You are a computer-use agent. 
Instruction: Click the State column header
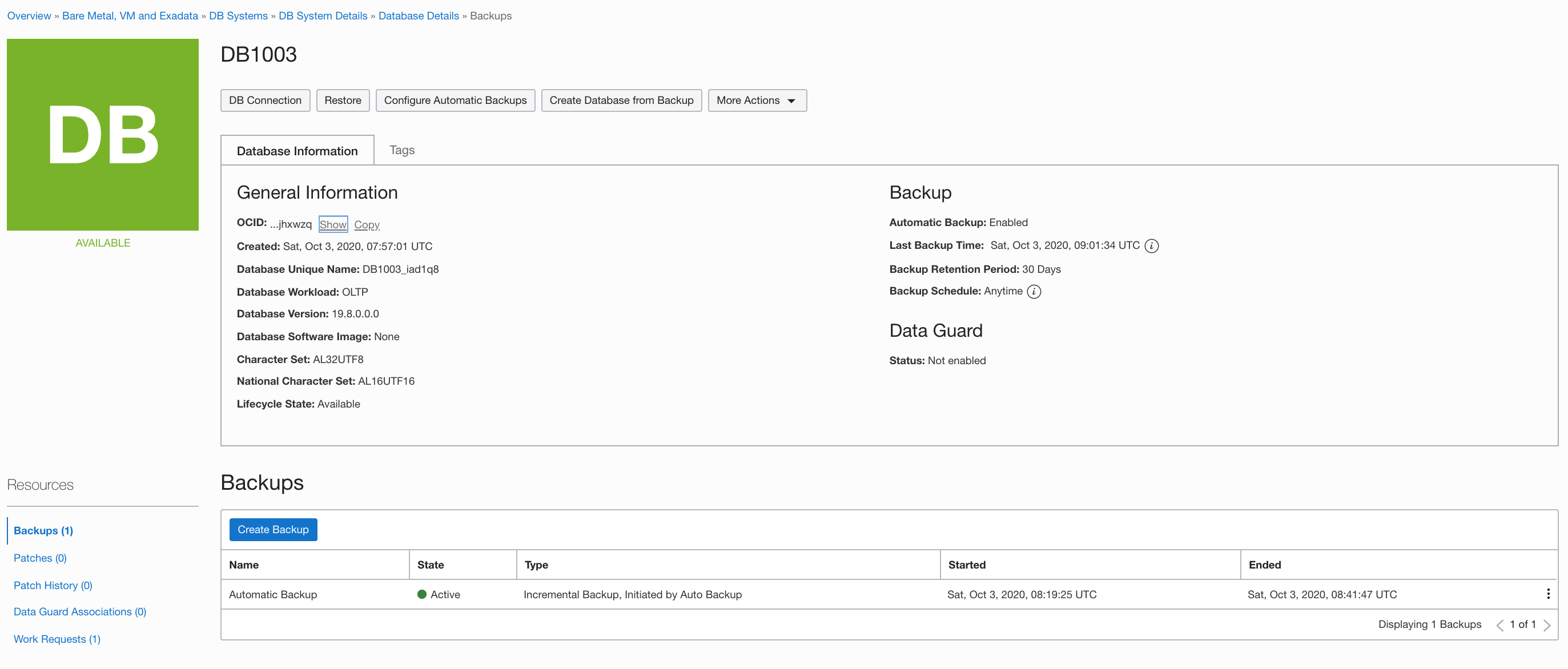[x=463, y=565]
